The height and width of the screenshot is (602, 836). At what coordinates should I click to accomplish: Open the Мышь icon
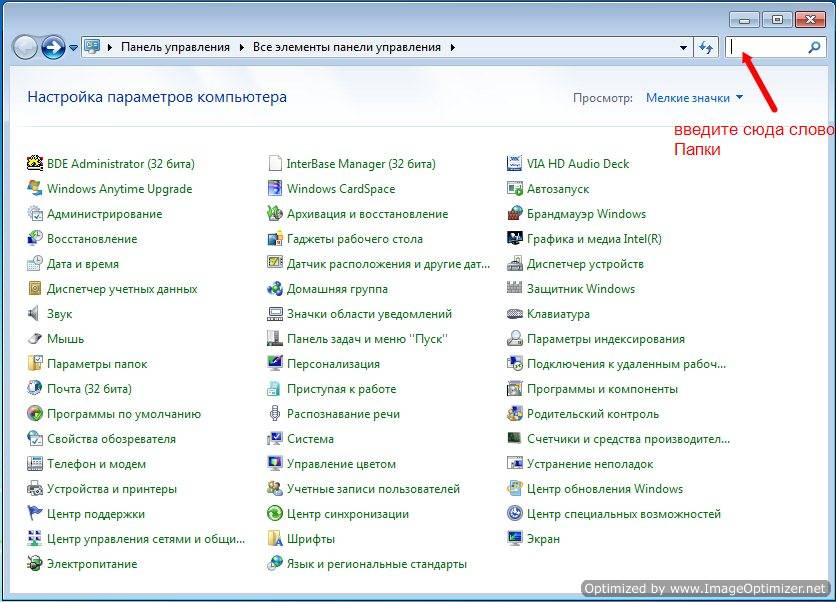click(x=35, y=339)
